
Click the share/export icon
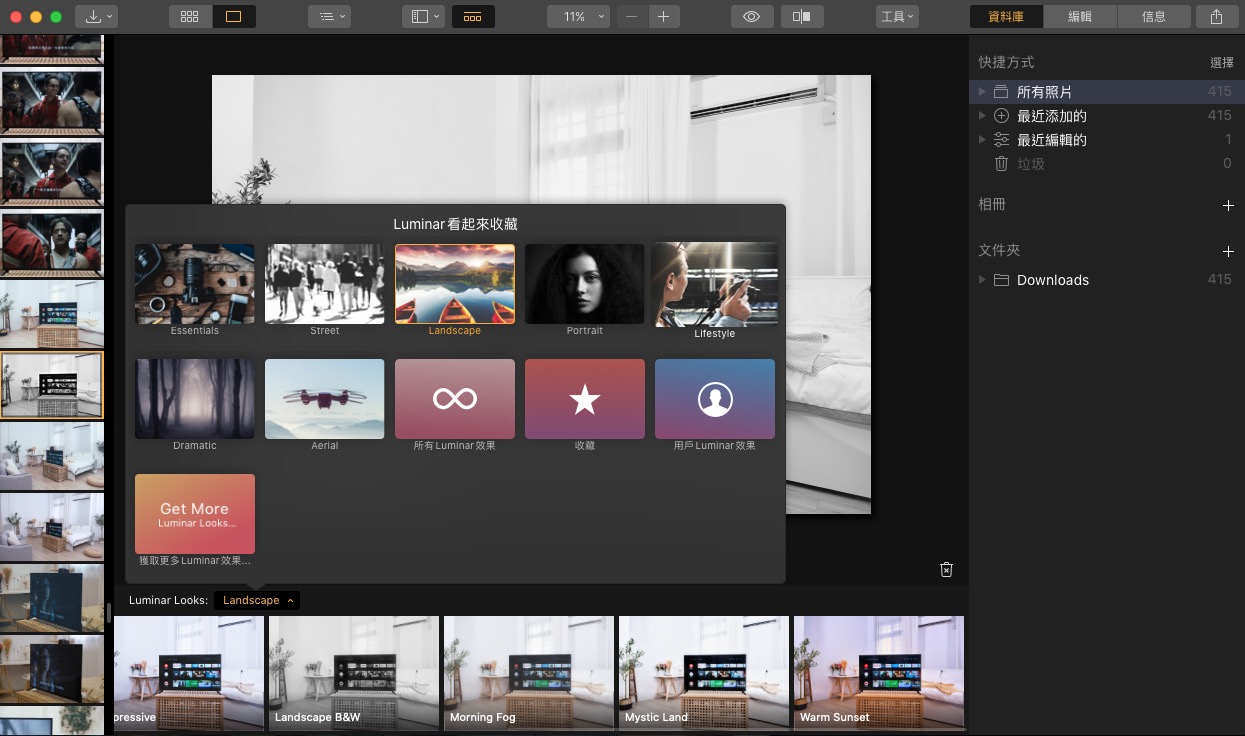coord(1216,17)
